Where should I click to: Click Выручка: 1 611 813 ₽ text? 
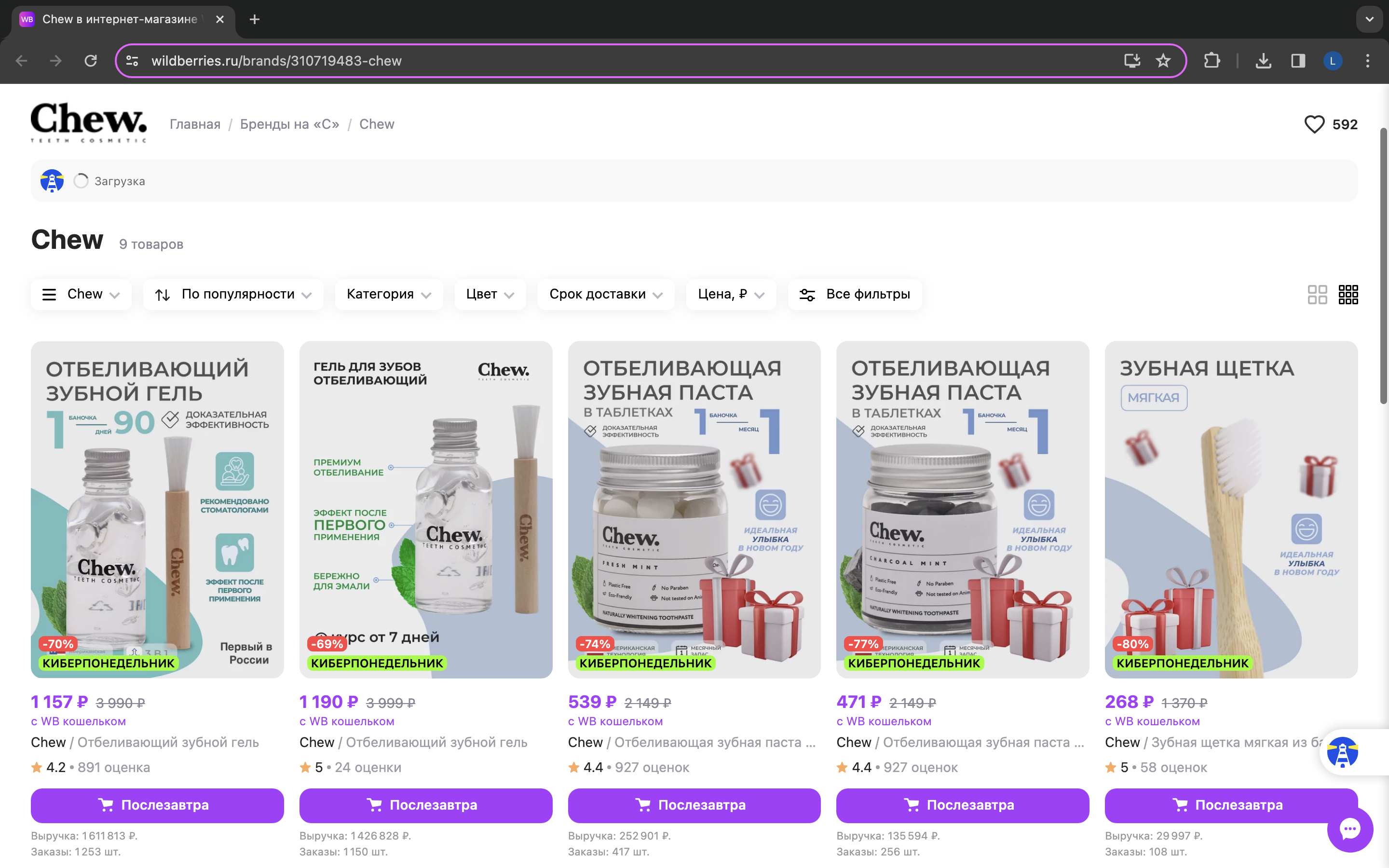click(84, 836)
